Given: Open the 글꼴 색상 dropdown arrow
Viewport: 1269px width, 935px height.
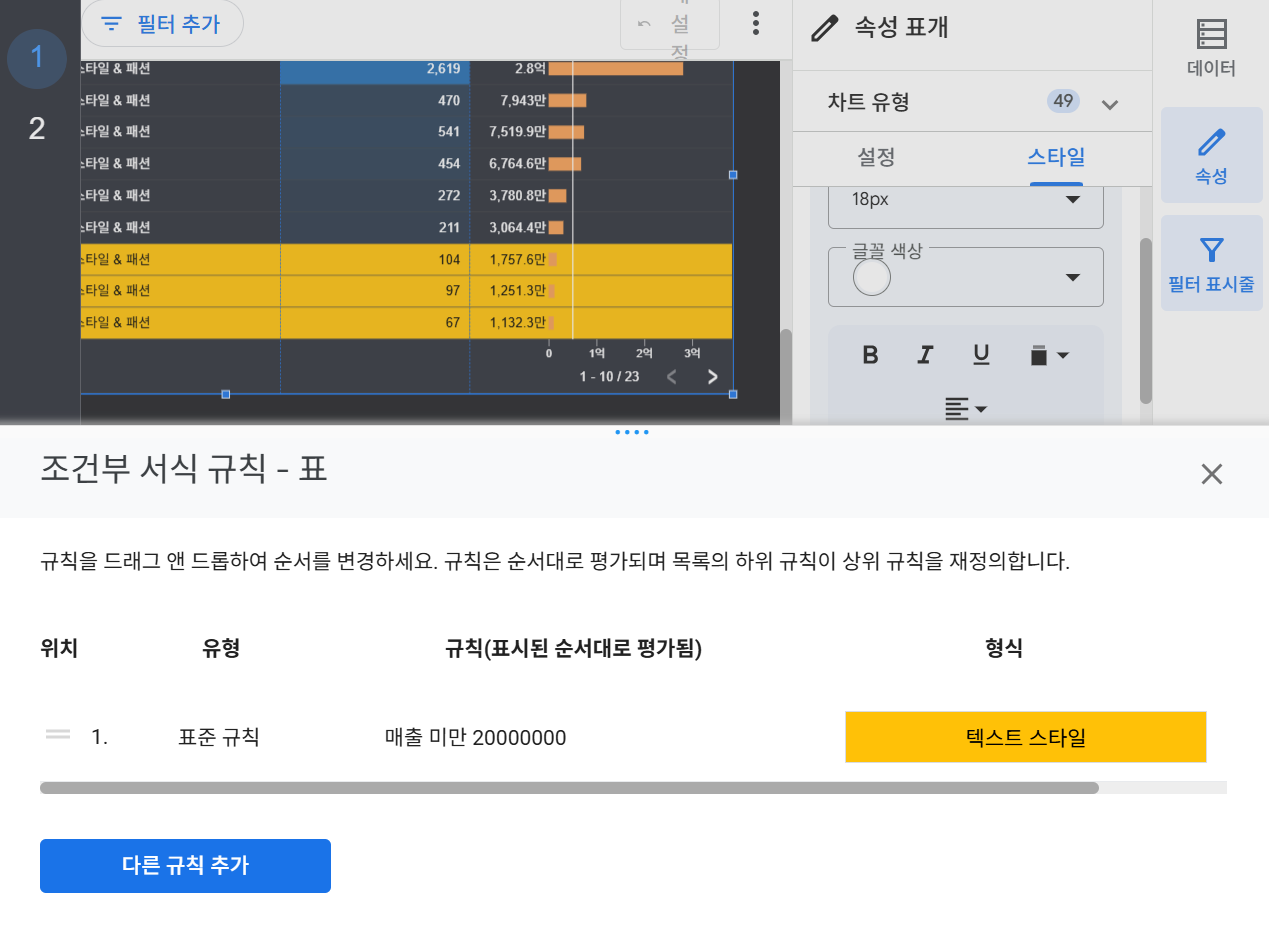Looking at the screenshot, I should (x=1073, y=277).
